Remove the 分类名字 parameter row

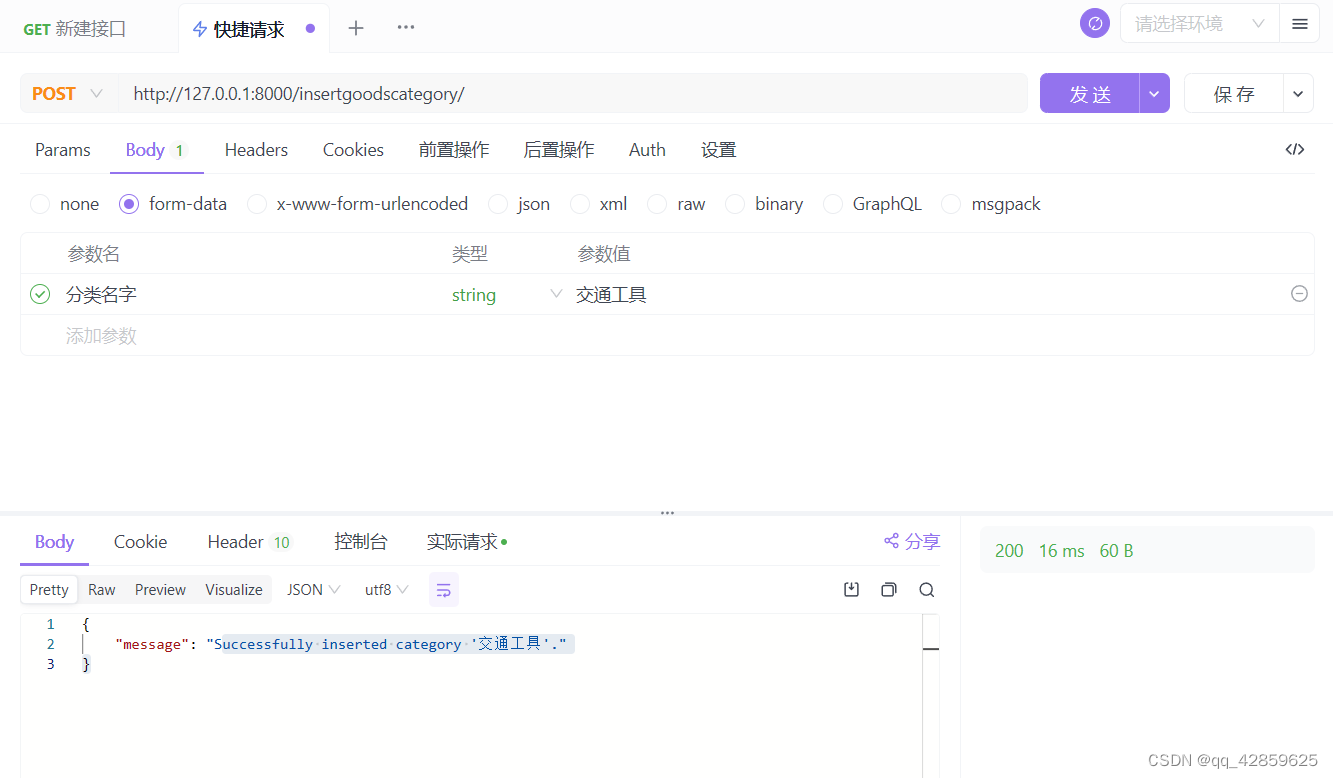pyautogui.click(x=1299, y=294)
